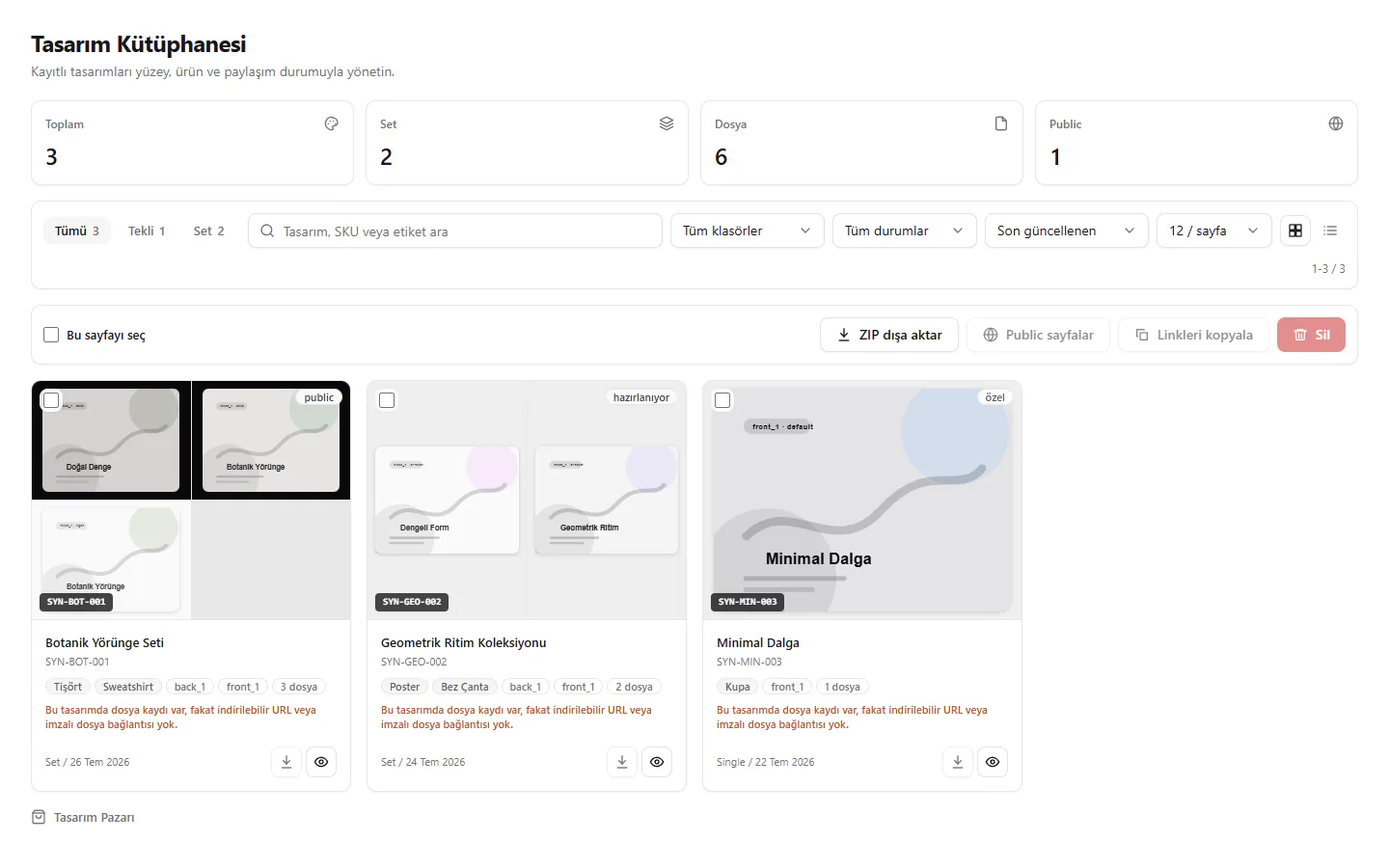Click 'Public sayfalar' button

1038,335
